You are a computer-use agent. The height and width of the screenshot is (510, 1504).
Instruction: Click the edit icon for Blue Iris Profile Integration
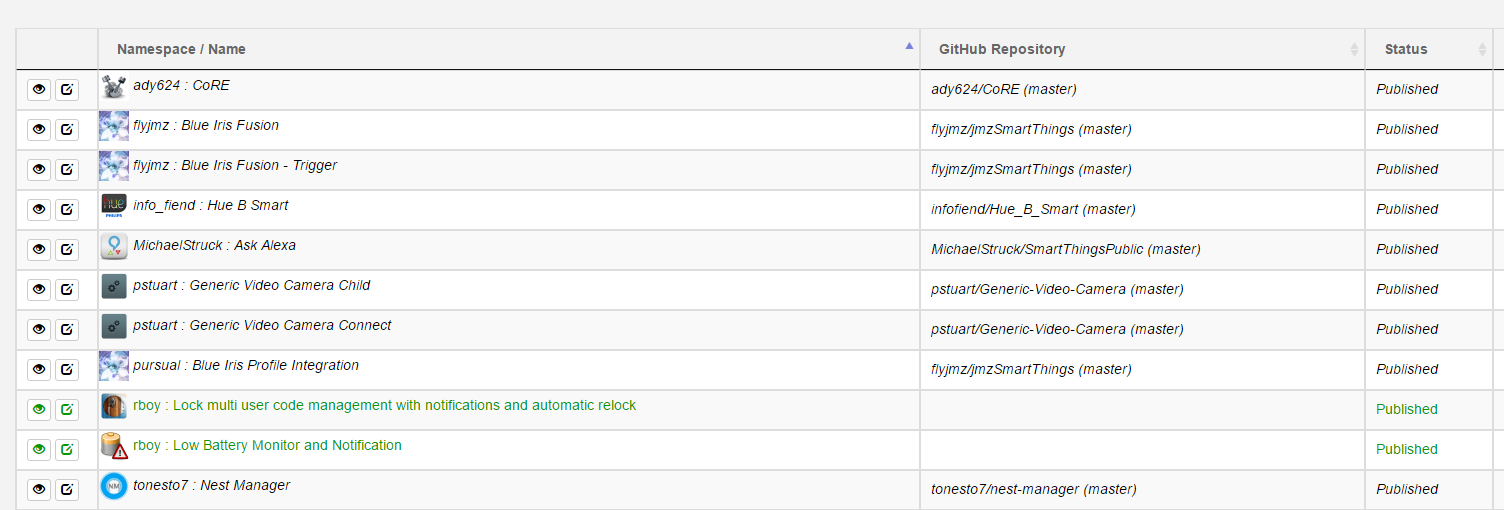[x=67, y=369]
